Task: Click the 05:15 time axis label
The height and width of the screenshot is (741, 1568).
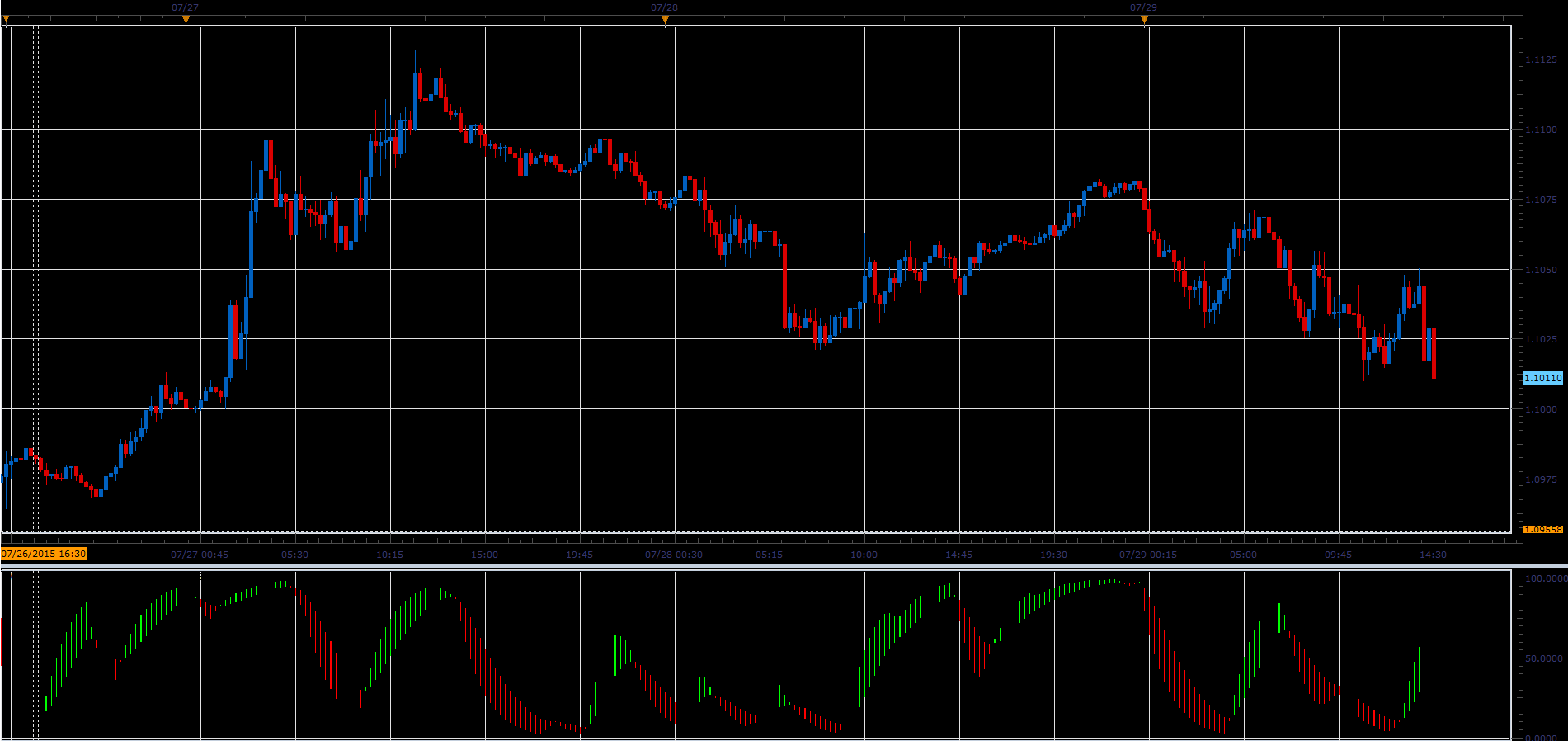Action: click(769, 555)
